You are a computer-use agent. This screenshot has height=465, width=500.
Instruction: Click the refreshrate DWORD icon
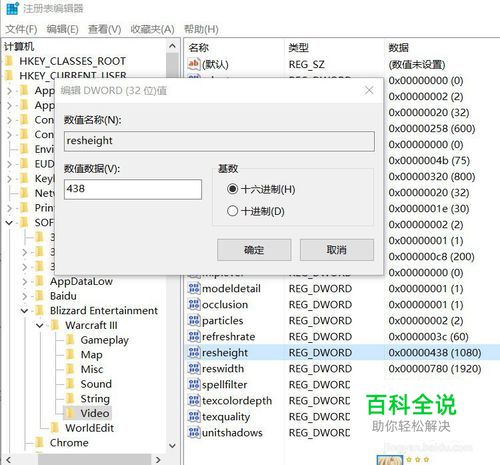[194, 336]
